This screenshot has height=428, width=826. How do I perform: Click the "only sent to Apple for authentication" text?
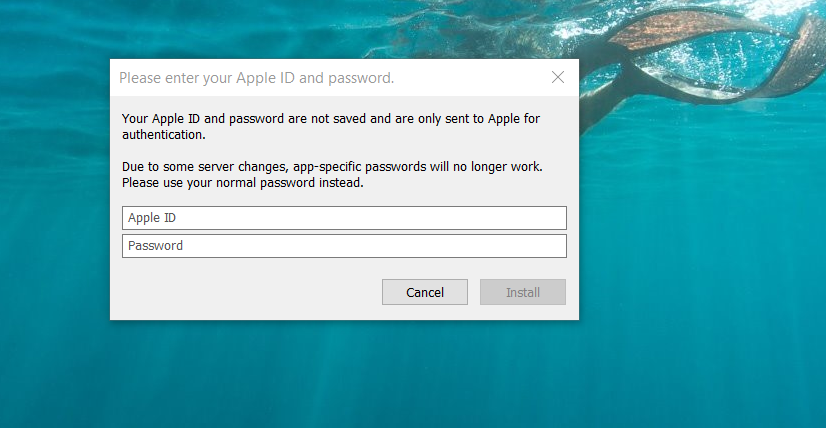[x=331, y=127]
